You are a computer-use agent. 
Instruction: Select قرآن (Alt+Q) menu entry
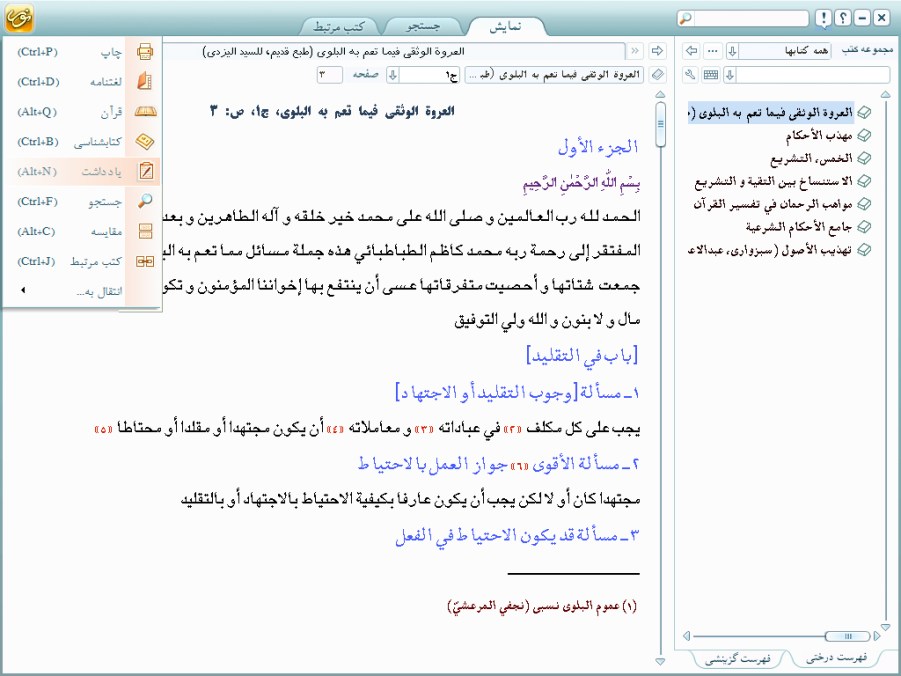click(x=82, y=112)
